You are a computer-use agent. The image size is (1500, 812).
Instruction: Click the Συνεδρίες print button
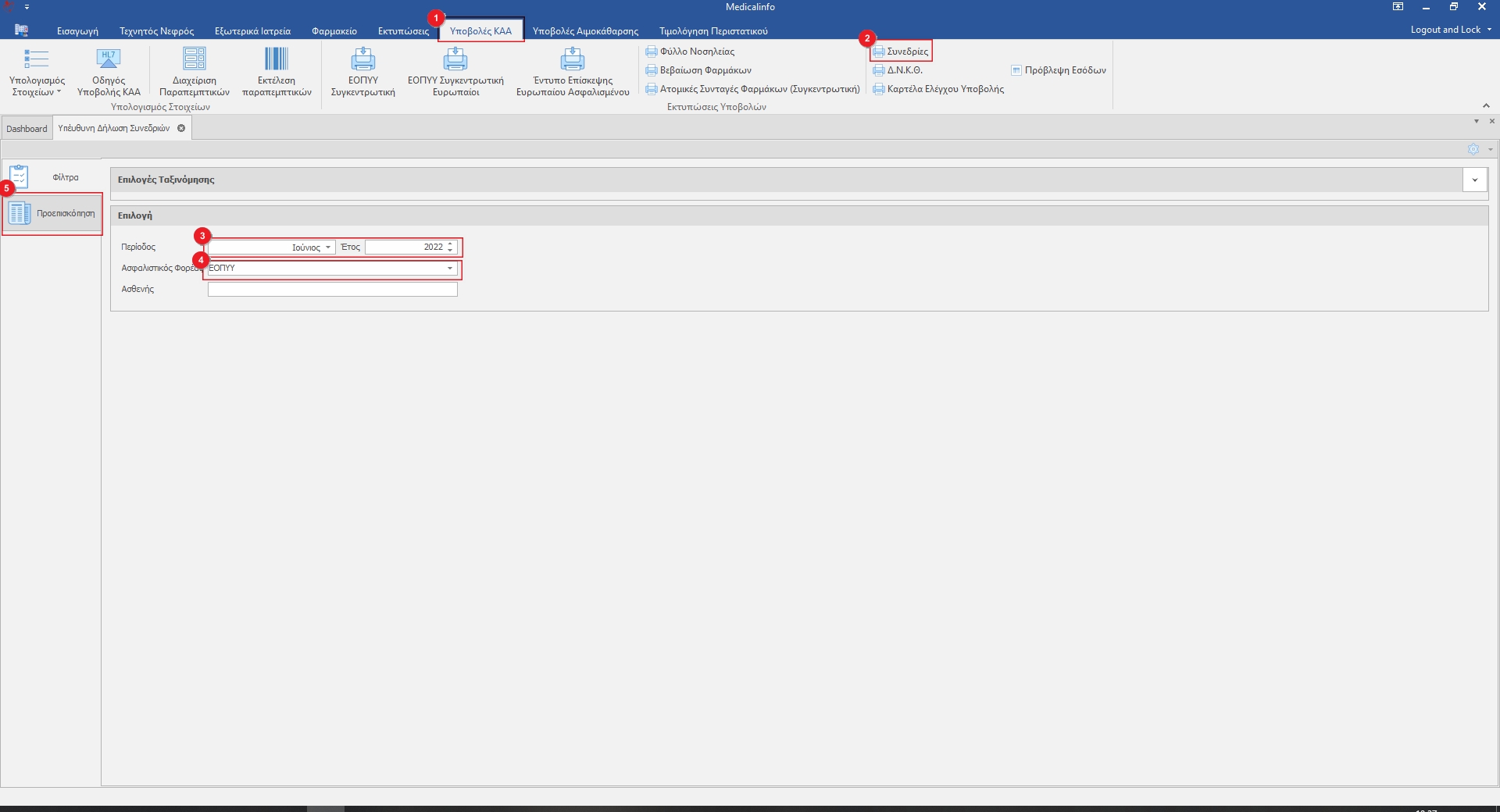[901, 52]
